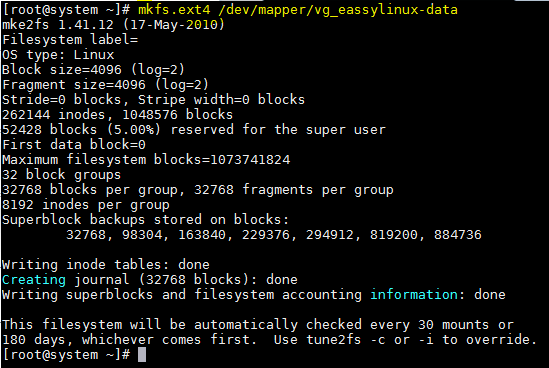Click the 'Stride=0 blocks, Stripe width=0 blocks' line
This screenshot has width=549, height=368.
[x=153, y=100]
